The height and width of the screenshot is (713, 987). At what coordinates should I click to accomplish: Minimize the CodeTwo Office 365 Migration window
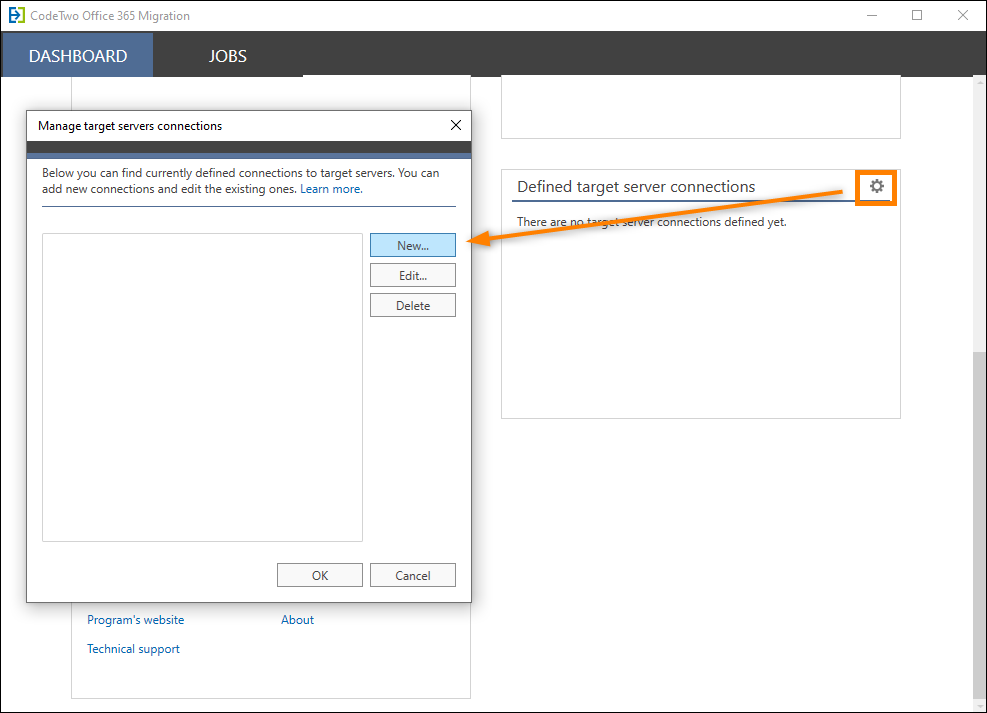[872, 15]
